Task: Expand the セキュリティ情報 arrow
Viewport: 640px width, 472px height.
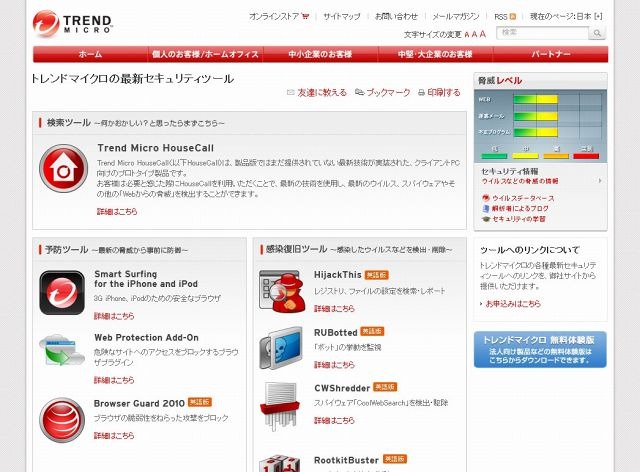Action: point(600,180)
